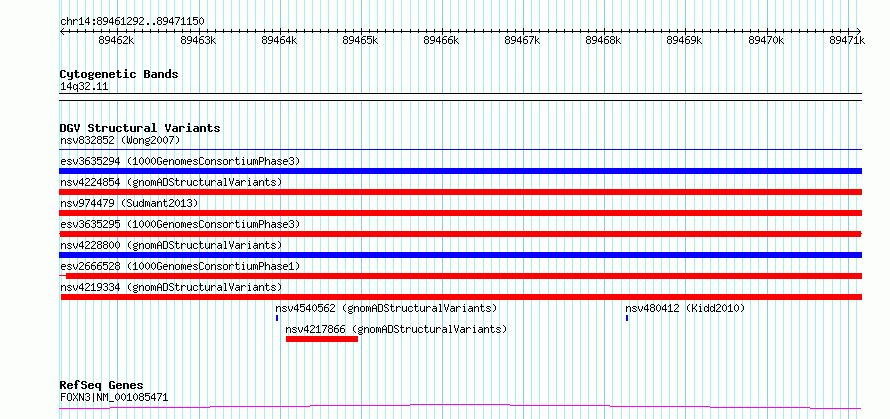Open variant esv3635294 label
Screen dimensions: 890x419
tap(180, 161)
